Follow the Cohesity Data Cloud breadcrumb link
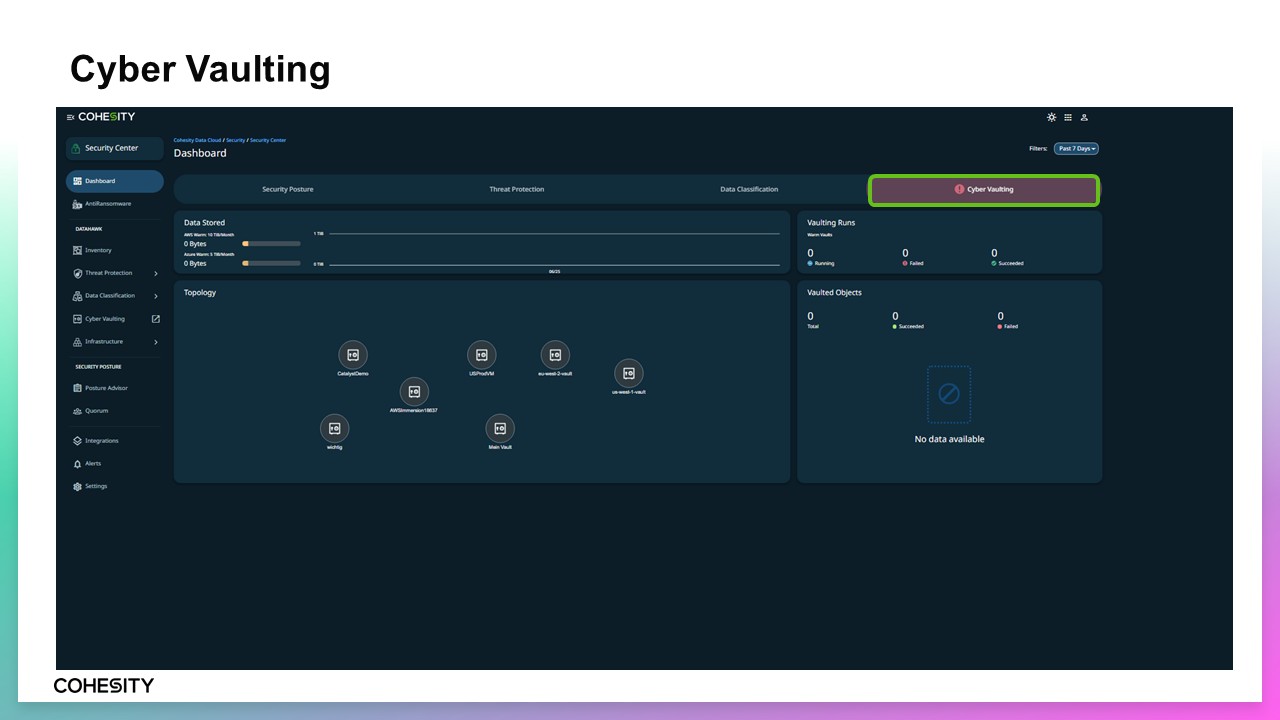1280x720 pixels. click(x=197, y=141)
